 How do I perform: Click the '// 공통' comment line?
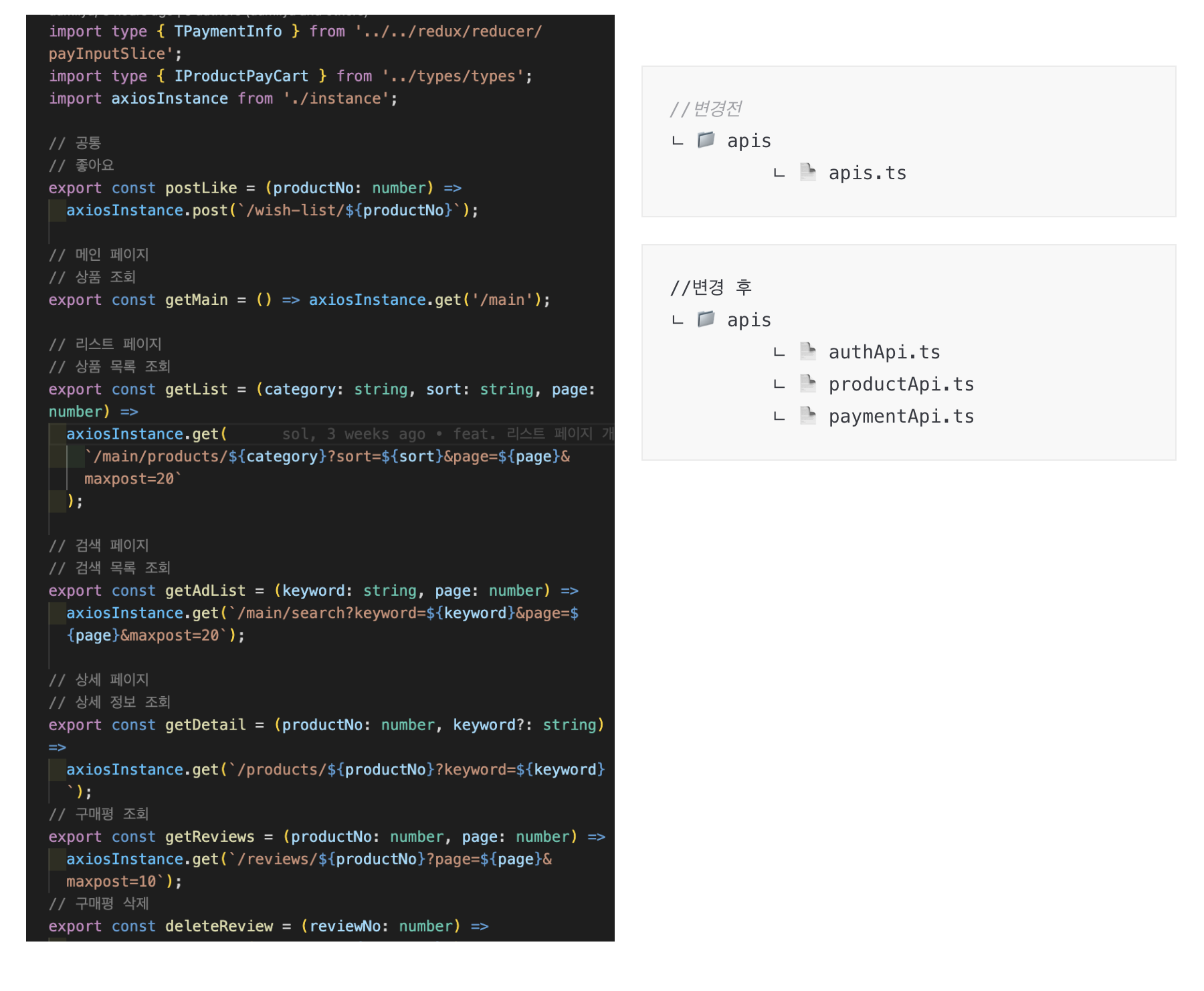coord(75,143)
